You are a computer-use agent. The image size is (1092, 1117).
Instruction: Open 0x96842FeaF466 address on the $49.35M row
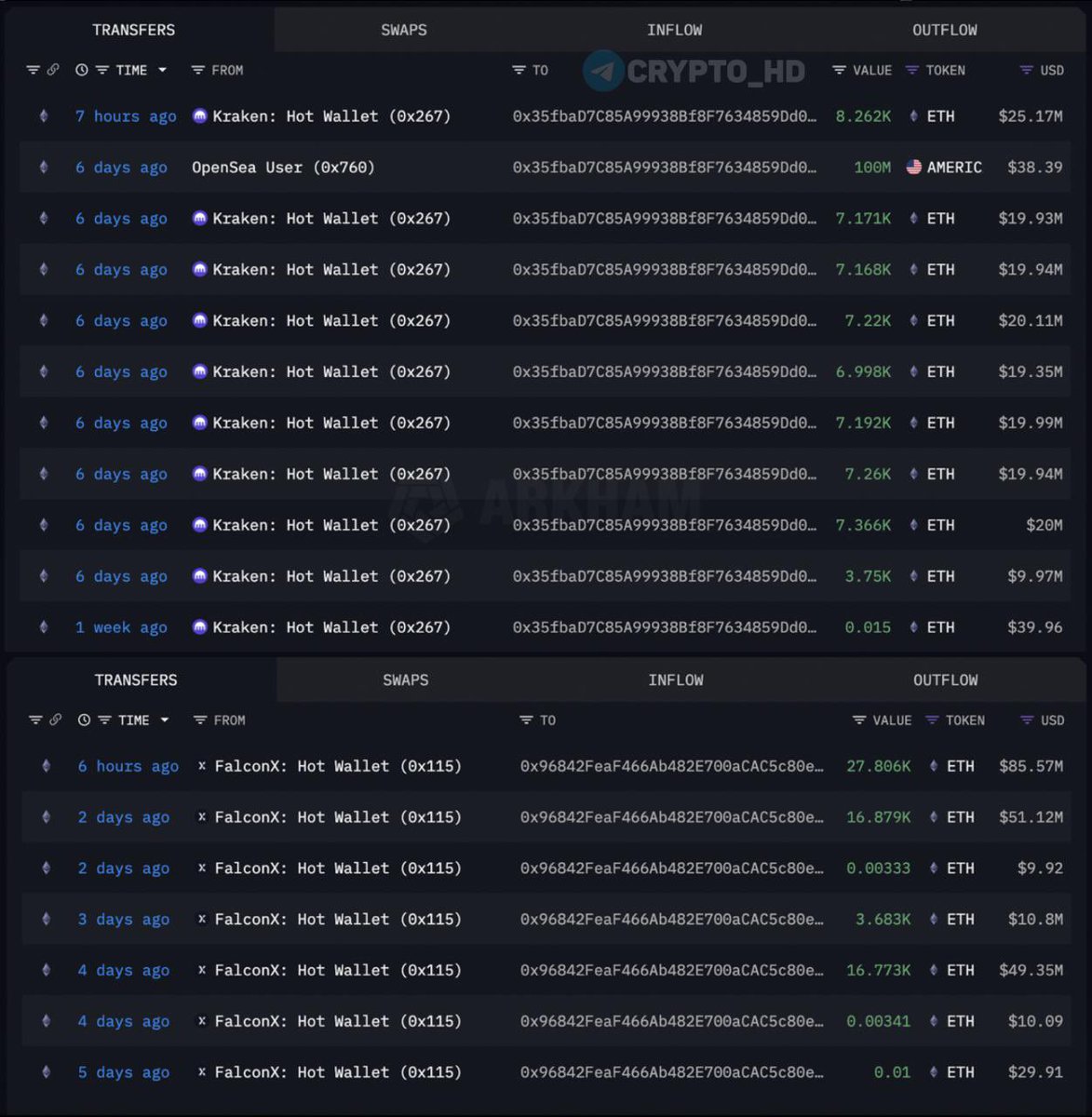click(672, 970)
